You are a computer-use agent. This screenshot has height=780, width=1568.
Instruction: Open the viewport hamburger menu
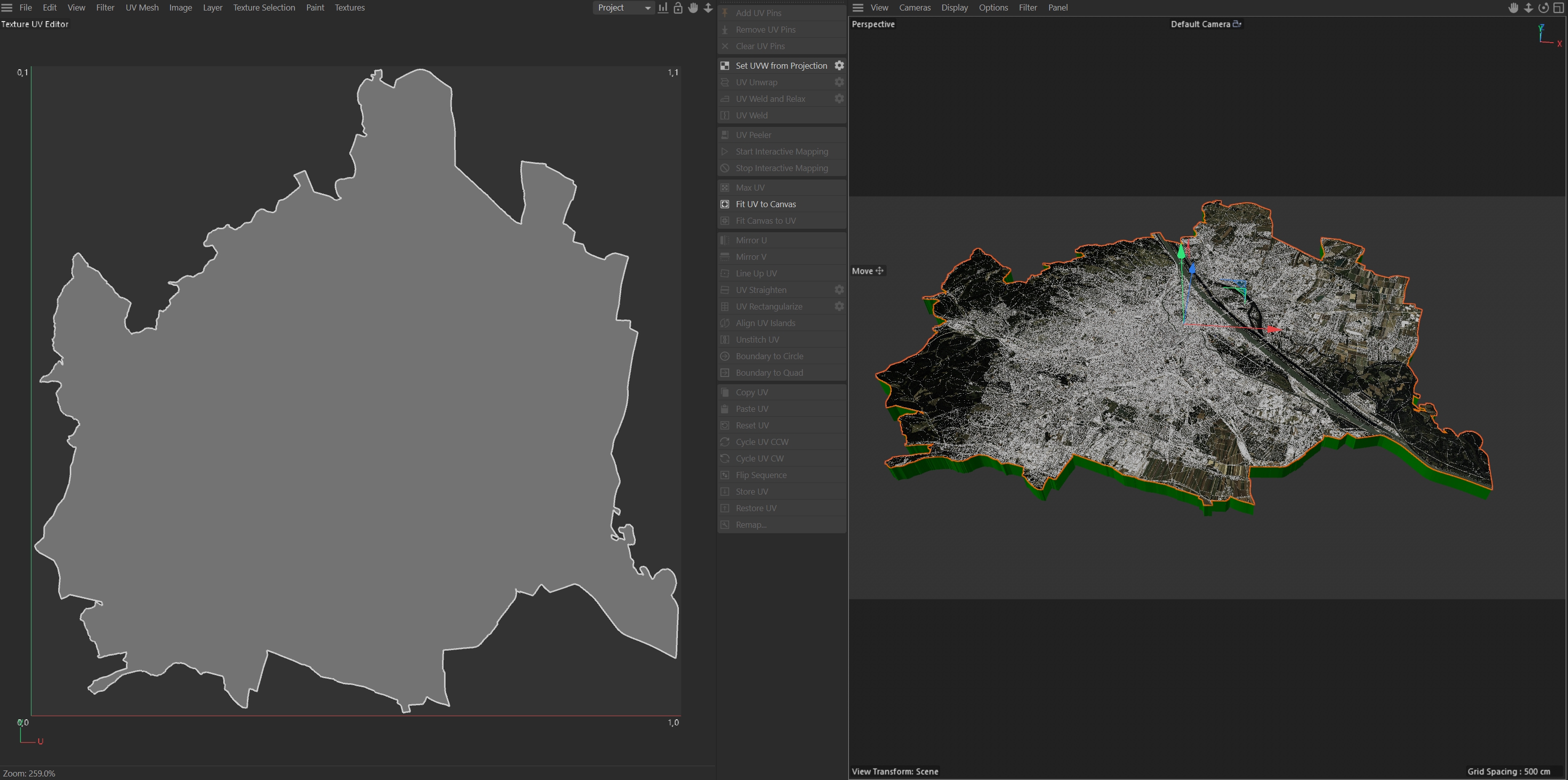point(859,8)
